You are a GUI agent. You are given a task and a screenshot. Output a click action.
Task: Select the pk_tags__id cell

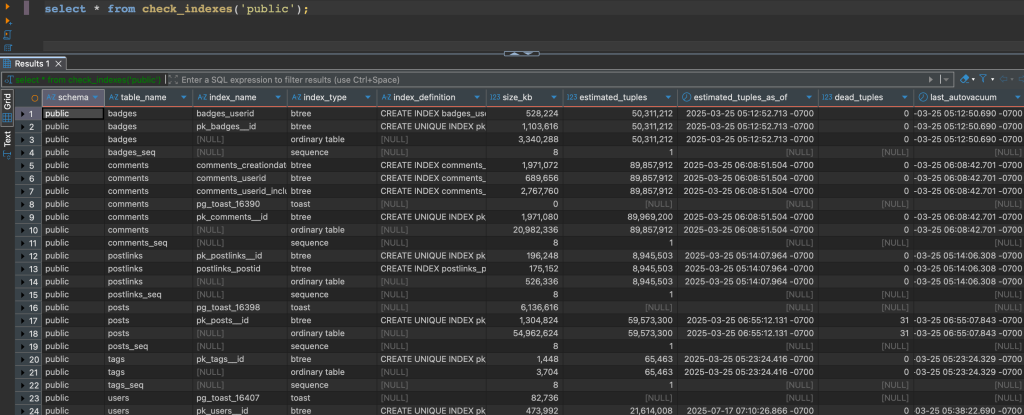point(240,359)
